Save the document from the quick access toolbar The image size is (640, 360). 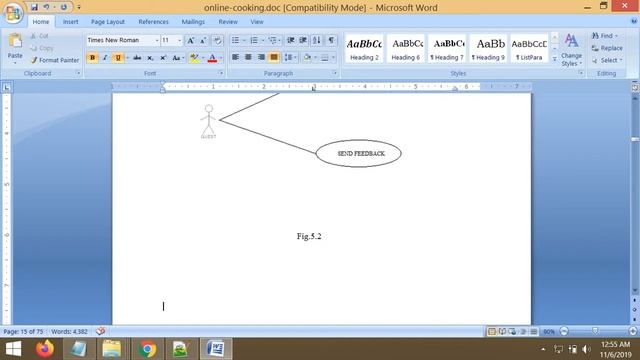pos(34,7)
